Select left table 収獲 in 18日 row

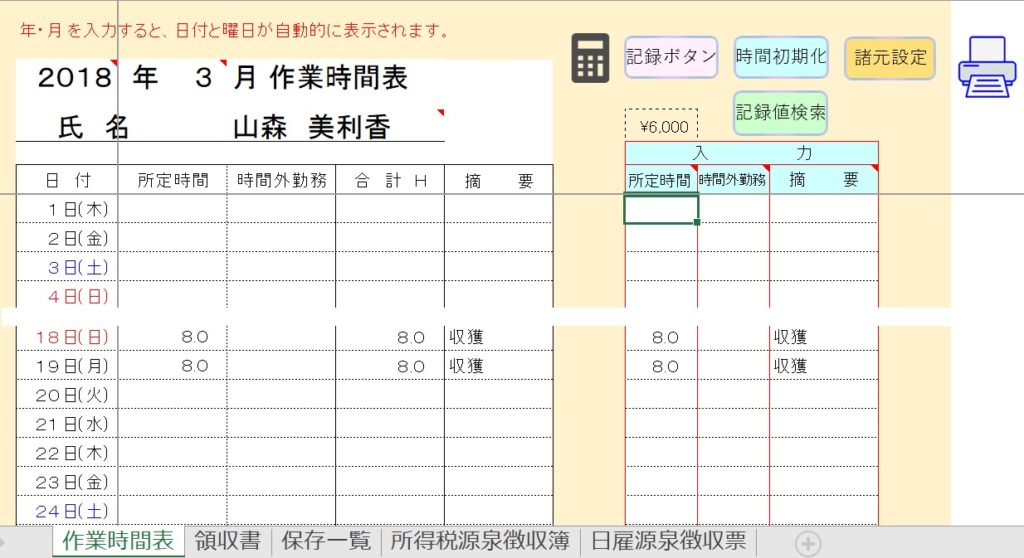(x=499, y=337)
